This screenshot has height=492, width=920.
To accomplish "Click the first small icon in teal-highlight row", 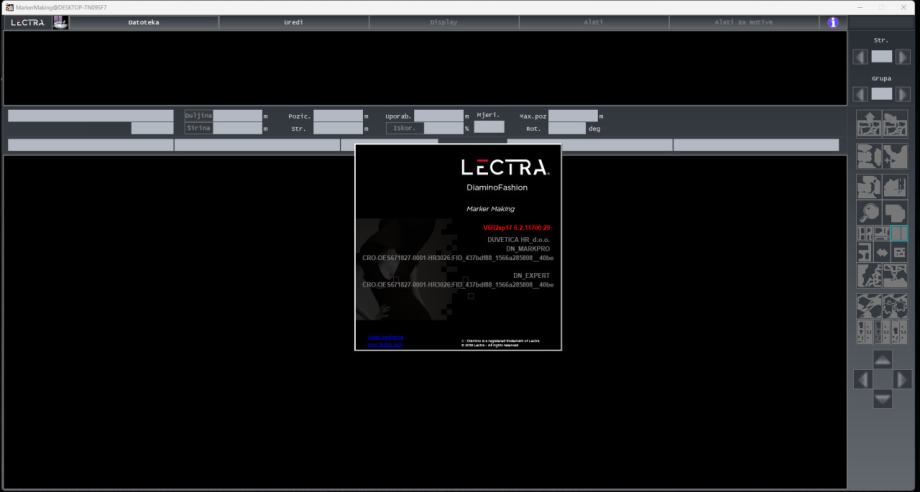I will click(865, 234).
